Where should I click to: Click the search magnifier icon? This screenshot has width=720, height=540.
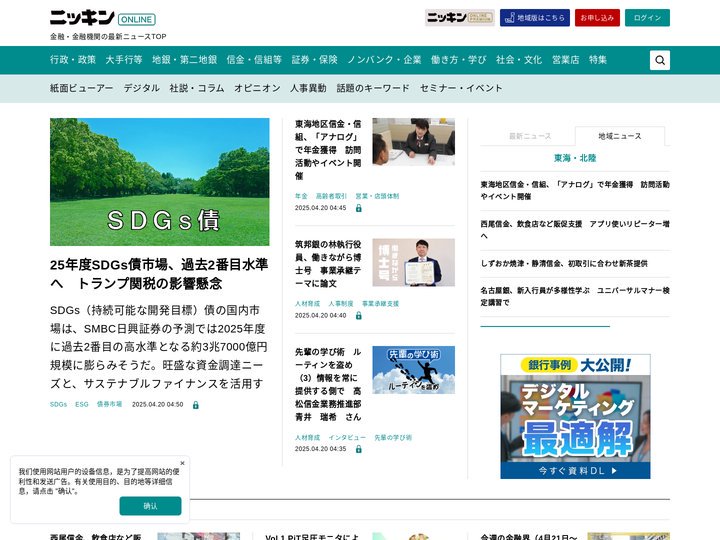pyautogui.click(x=659, y=60)
